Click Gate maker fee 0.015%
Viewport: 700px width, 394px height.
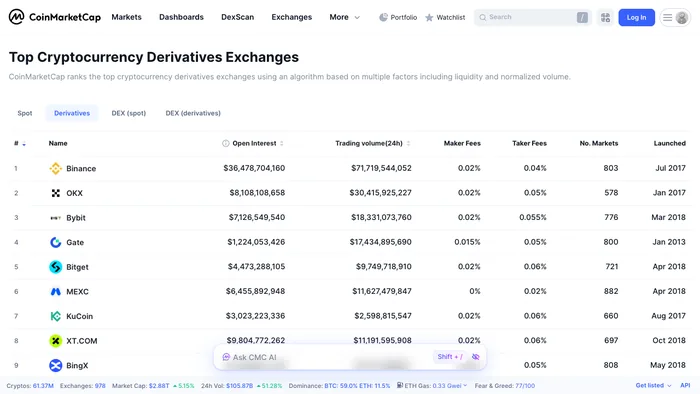(467, 242)
